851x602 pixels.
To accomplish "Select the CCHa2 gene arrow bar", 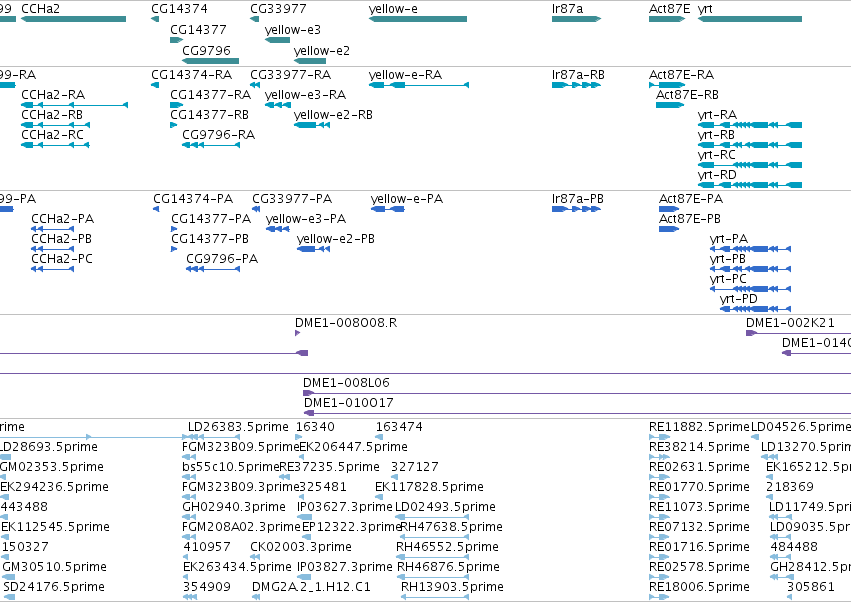I will 73,19.
